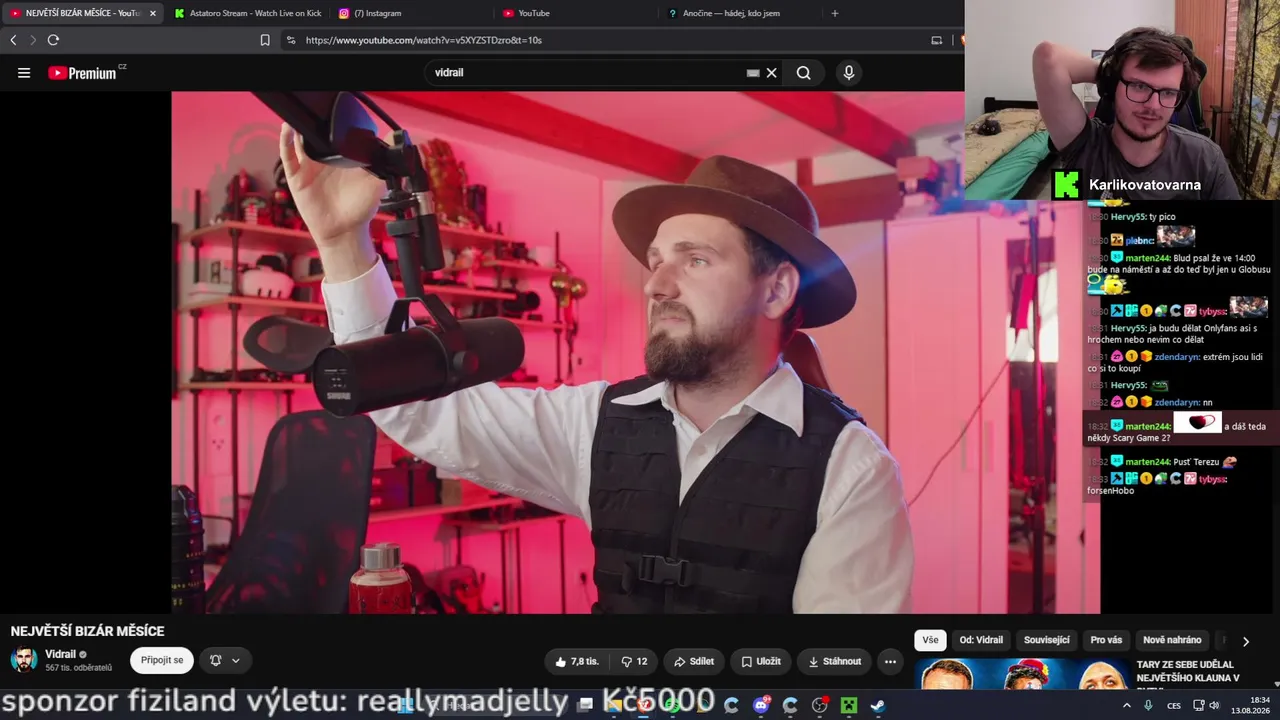Share the video via Sdílet
1280x720 pixels.
coord(693,661)
